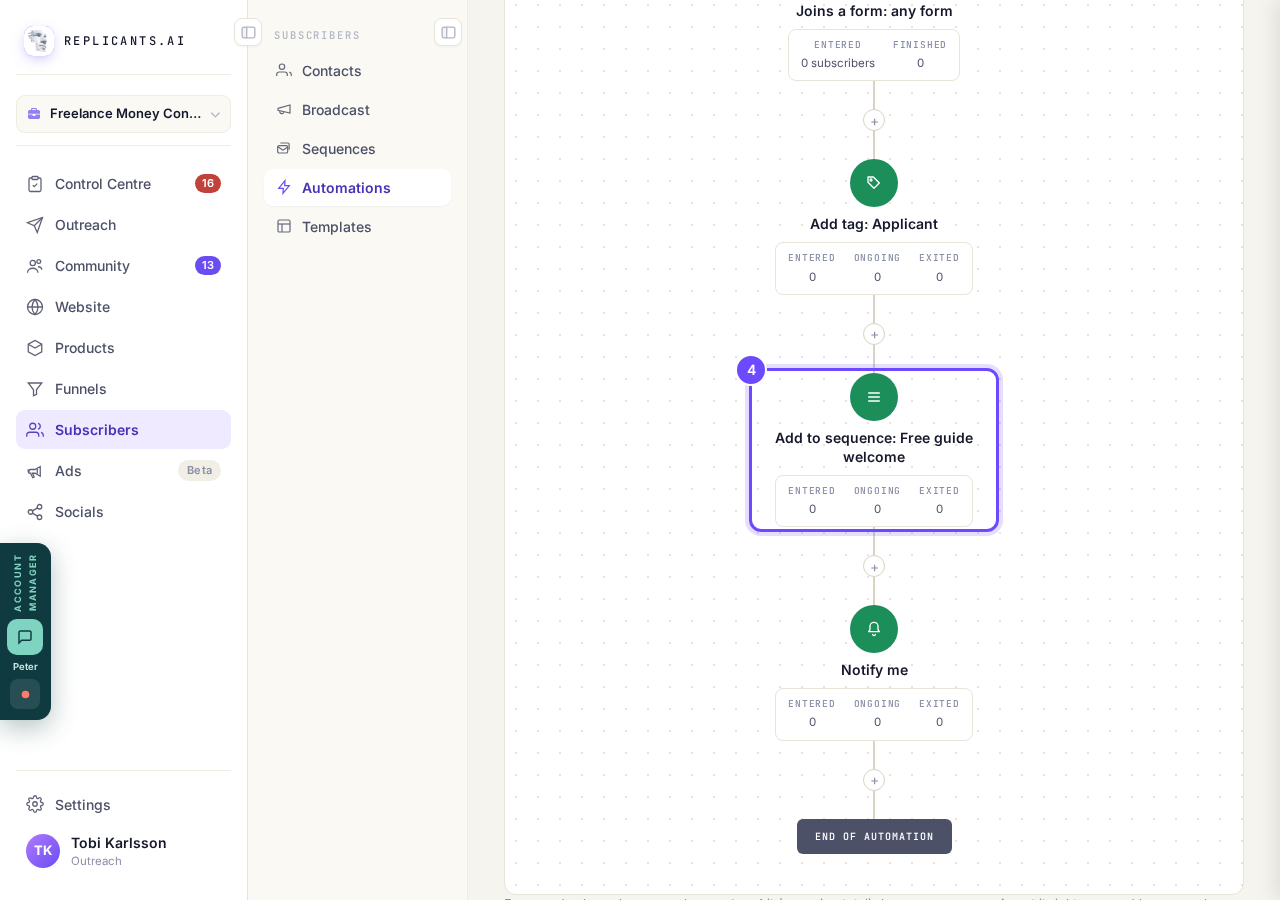Open Ads beta section
1280x900 pixels.
click(x=123, y=471)
